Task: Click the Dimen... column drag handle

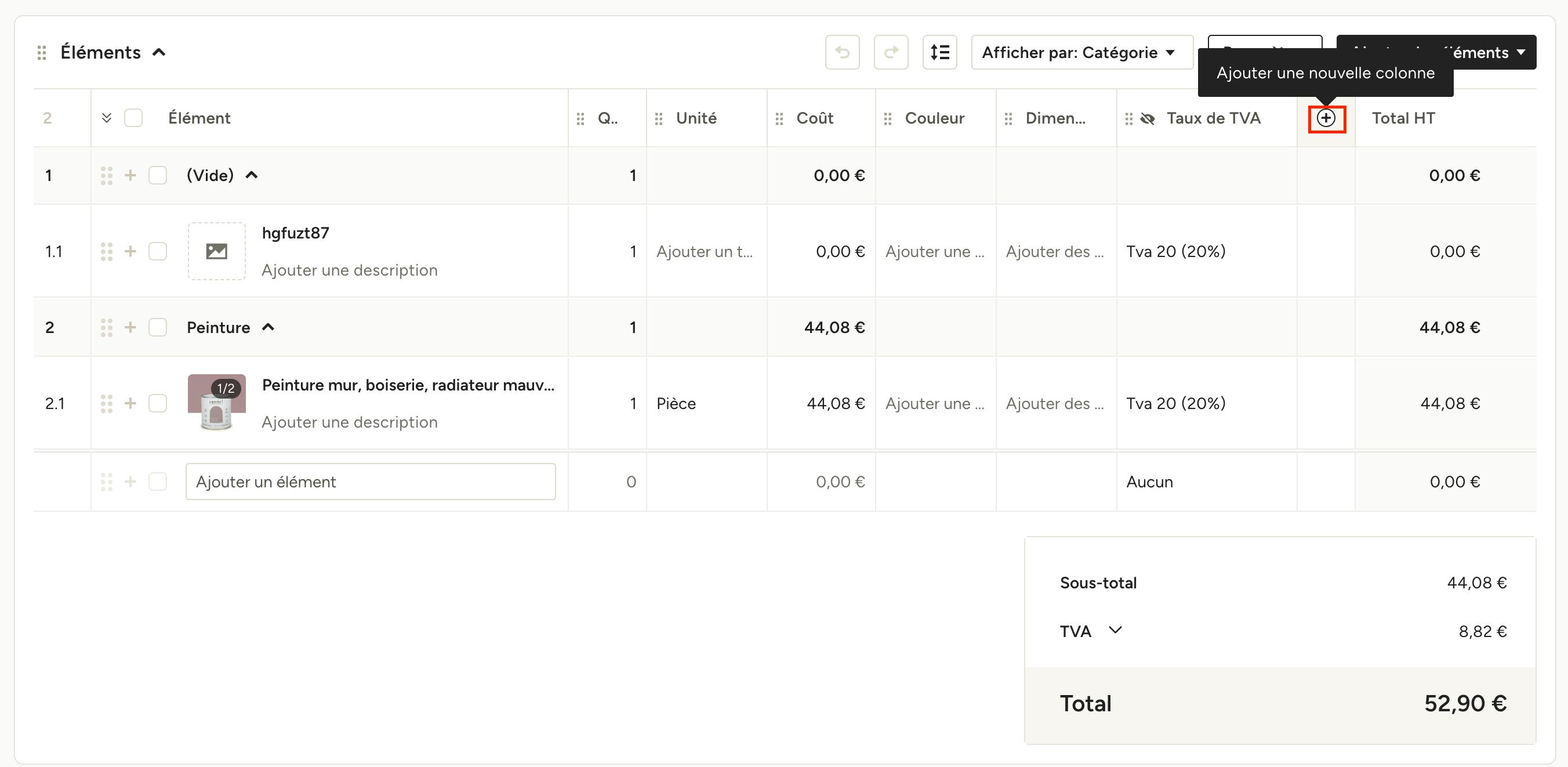Action: (1008, 119)
